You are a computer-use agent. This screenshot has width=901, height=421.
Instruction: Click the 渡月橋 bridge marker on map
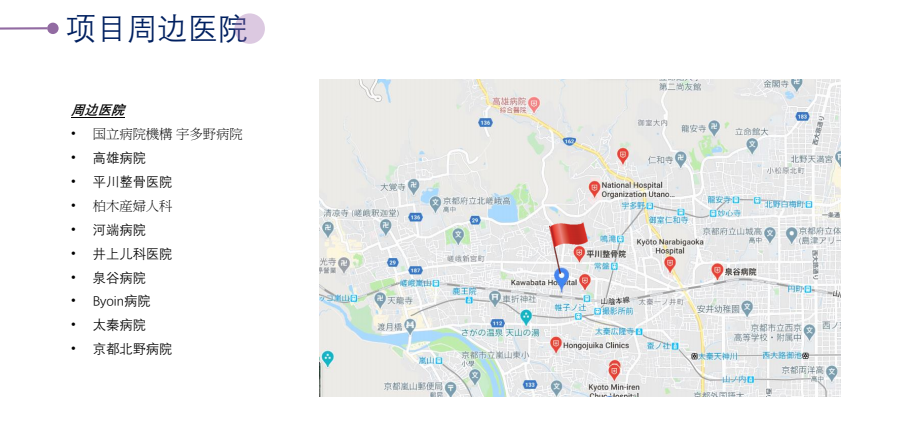(410, 326)
